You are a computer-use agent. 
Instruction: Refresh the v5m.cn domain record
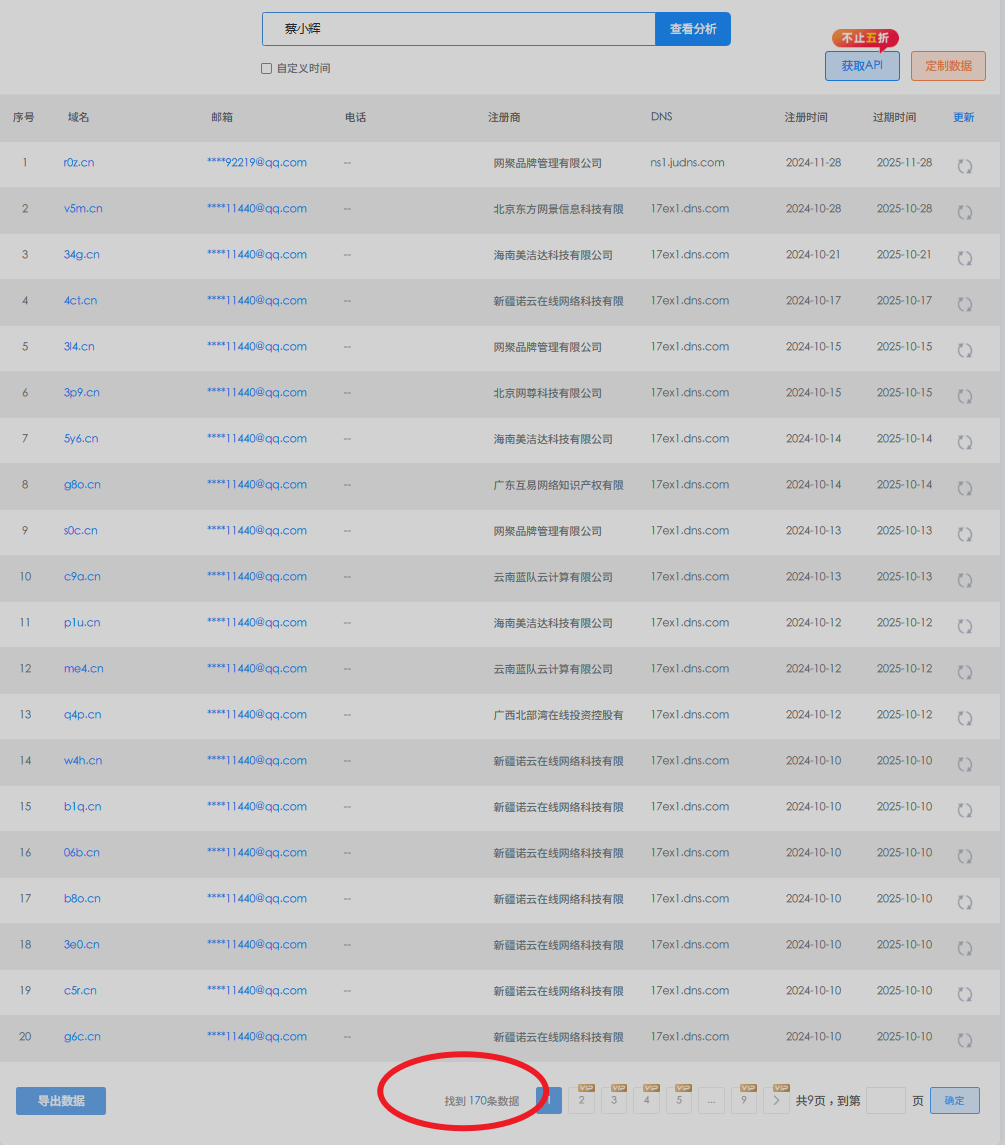click(x=965, y=212)
